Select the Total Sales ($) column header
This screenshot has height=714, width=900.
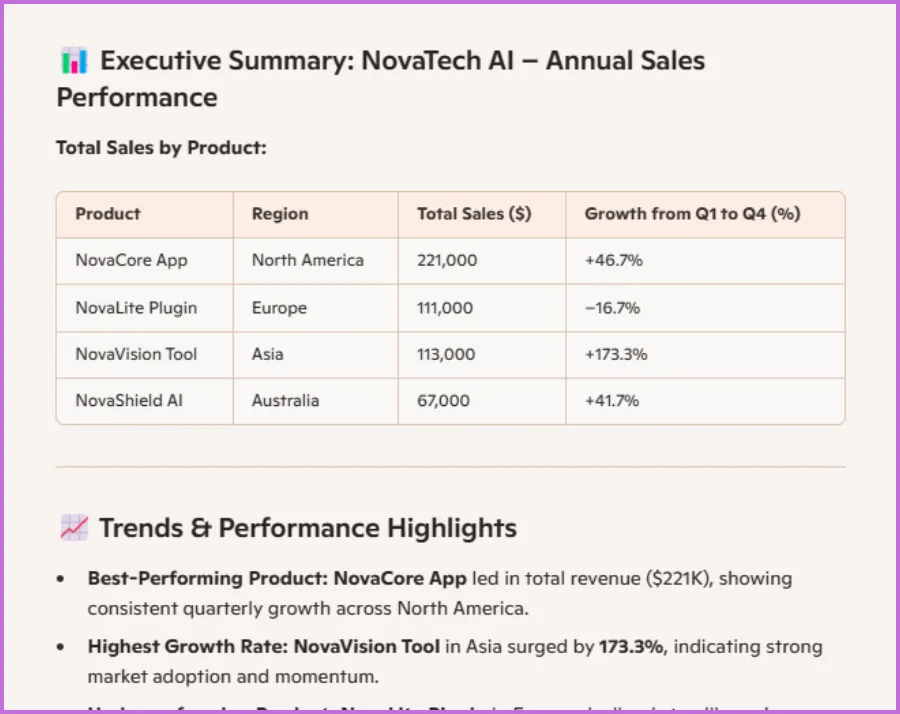point(474,214)
